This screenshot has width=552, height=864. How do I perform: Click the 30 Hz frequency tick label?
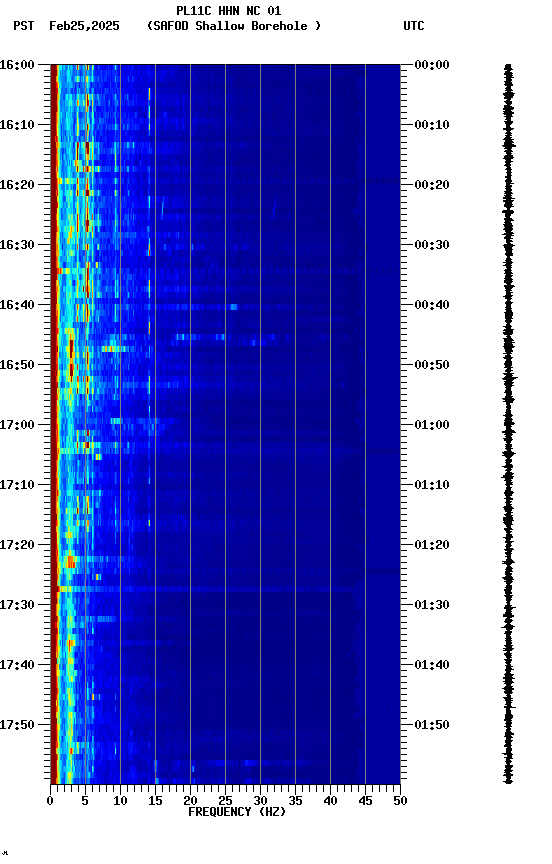click(260, 801)
